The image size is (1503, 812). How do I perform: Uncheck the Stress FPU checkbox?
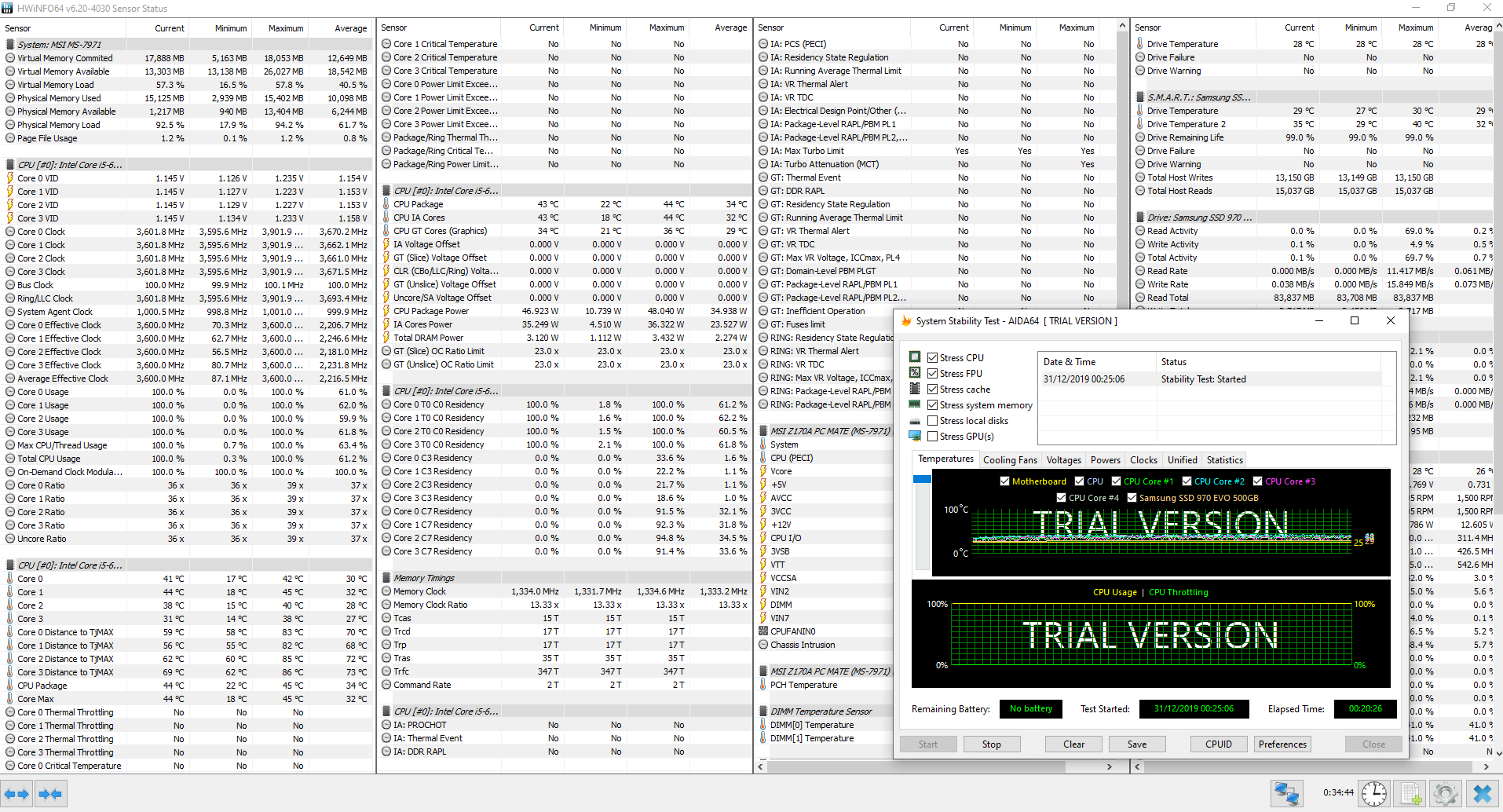[x=933, y=374]
